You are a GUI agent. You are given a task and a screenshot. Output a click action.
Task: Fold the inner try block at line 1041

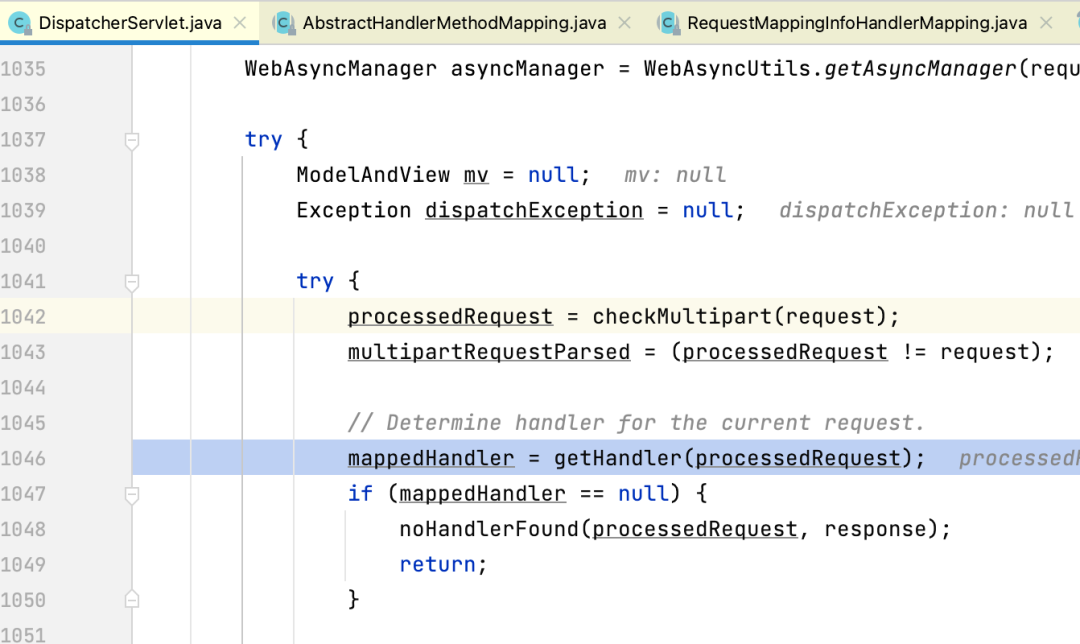click(x=131, y=283)
